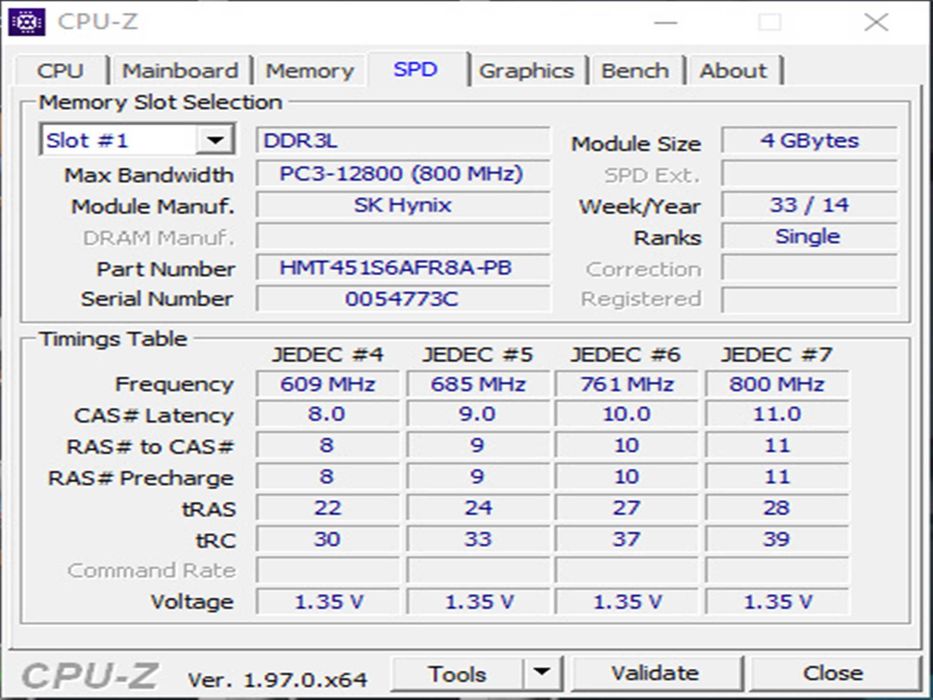Image resolution: width=933 pixels, height=700 pixels.
Task: Expand the Slot #1 memory slot dropdown
Action: tap(215, 140)
